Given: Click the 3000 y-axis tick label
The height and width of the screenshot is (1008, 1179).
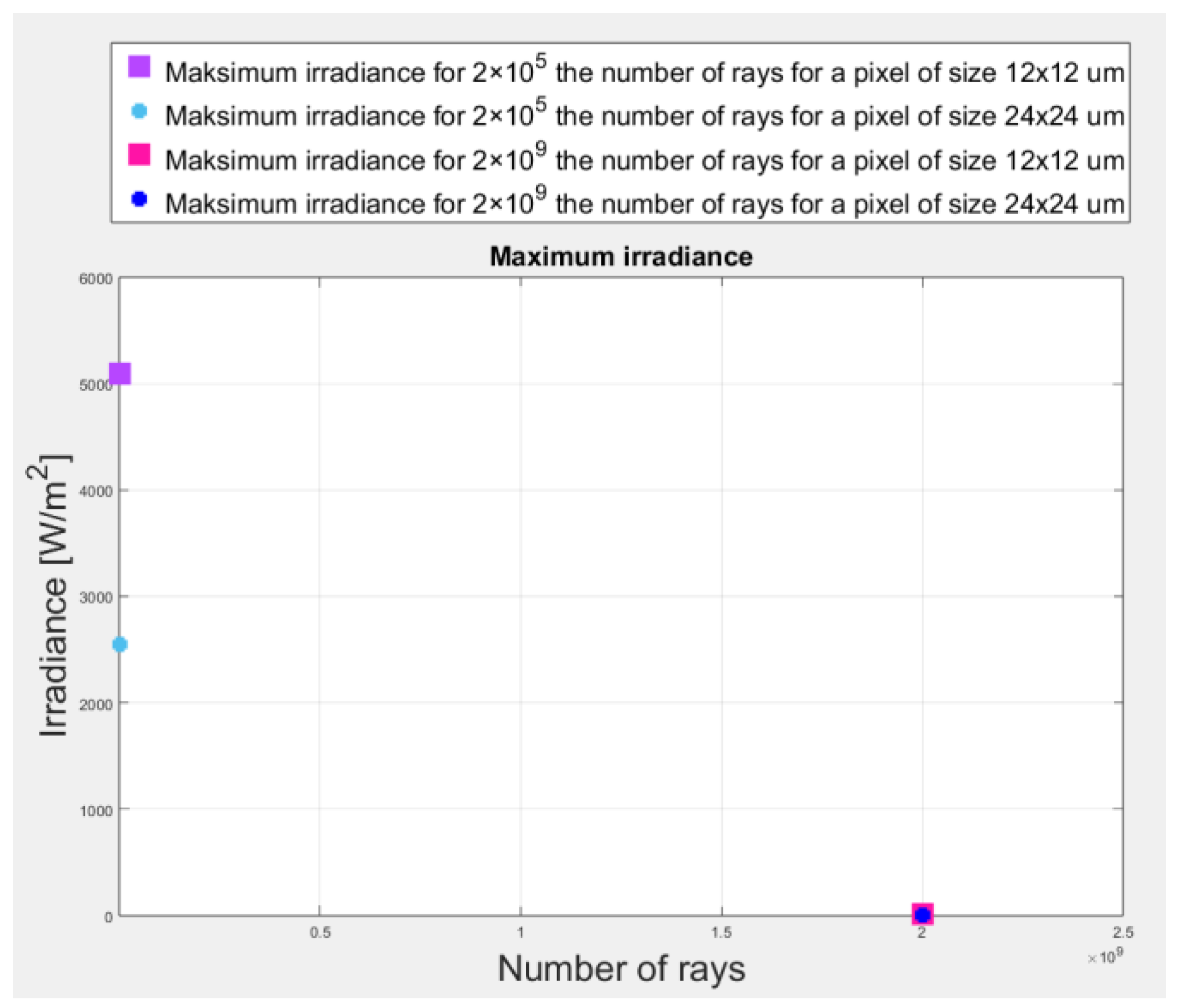Looking at the screenshot, I should click(x=95, y=598).
